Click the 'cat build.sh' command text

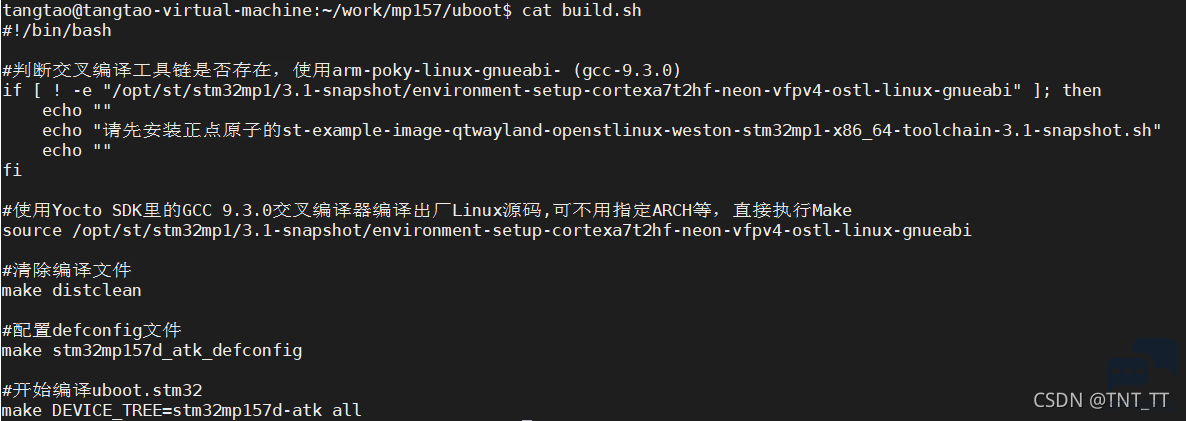click(582, 11)
